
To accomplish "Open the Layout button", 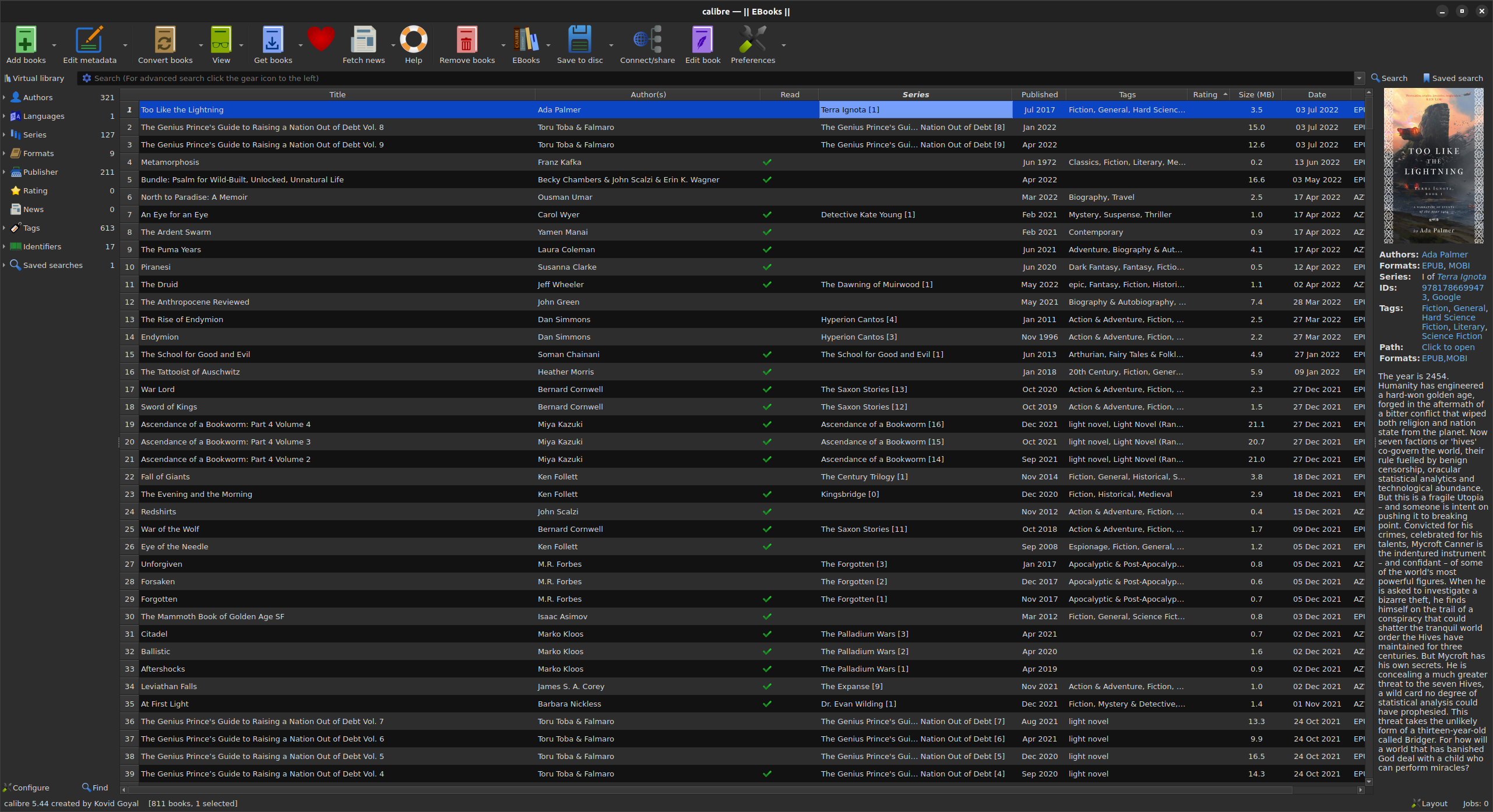I will (x=1429, y=803).
